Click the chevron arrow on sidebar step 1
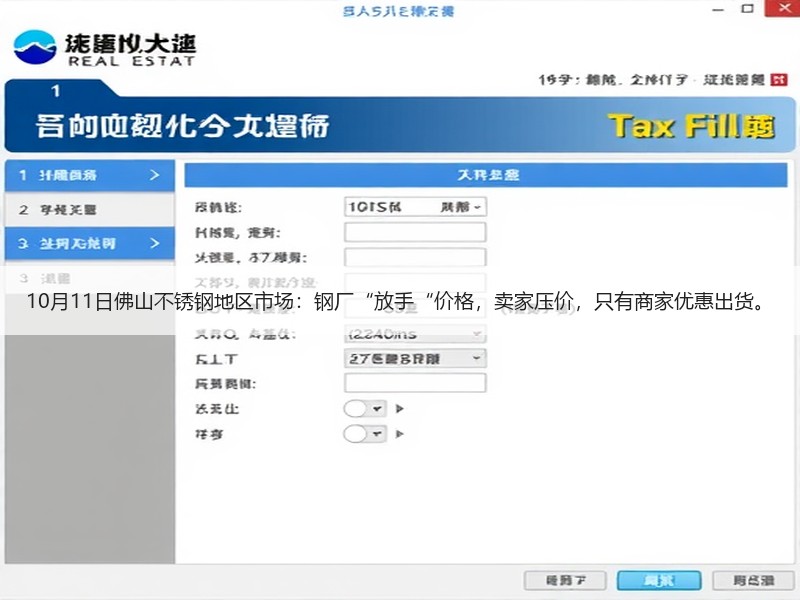The width and height of the screenshot is (800, 600). point(155,175)
